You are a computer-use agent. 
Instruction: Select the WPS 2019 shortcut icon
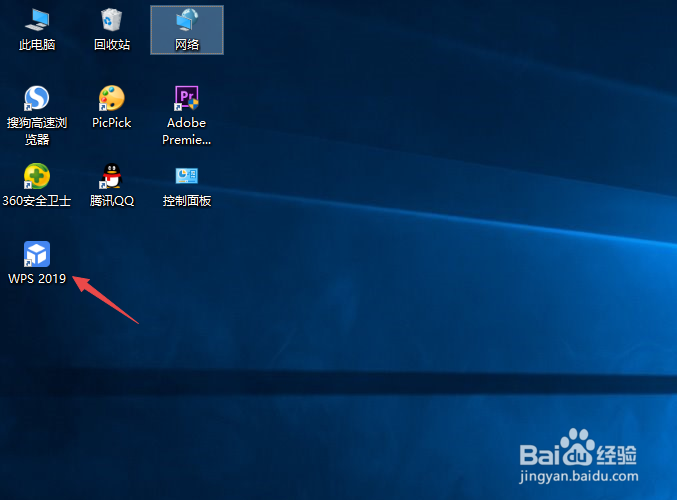tap(37, 254)
